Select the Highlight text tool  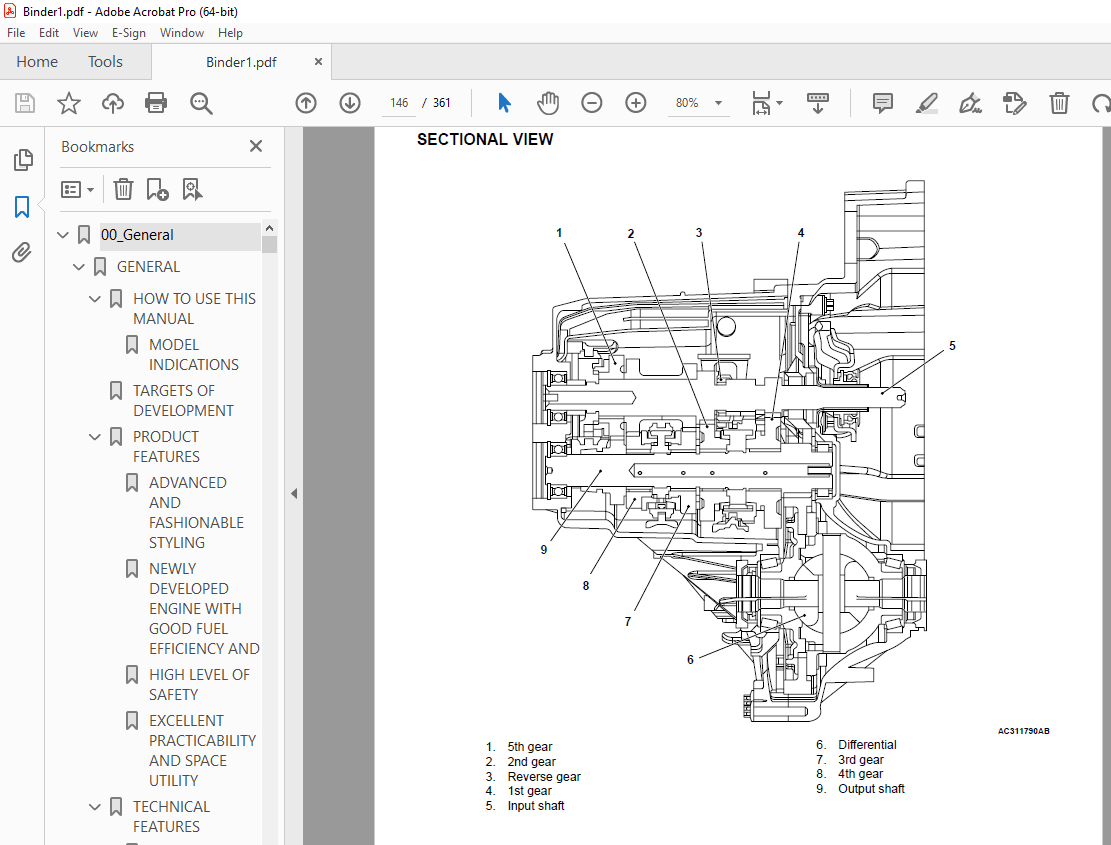pos(926,102)
